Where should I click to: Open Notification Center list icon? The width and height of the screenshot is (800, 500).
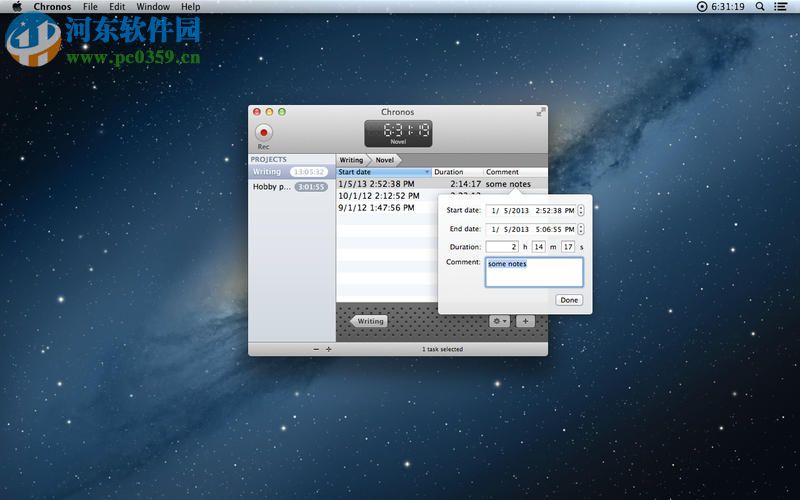780,7
